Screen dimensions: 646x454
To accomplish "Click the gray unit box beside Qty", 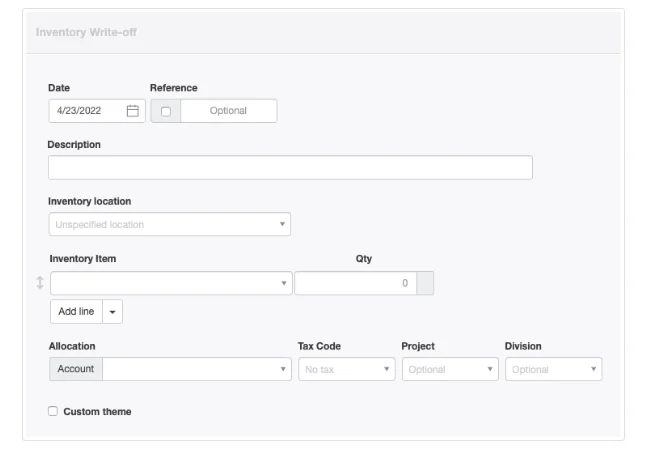I will (425, 283).
